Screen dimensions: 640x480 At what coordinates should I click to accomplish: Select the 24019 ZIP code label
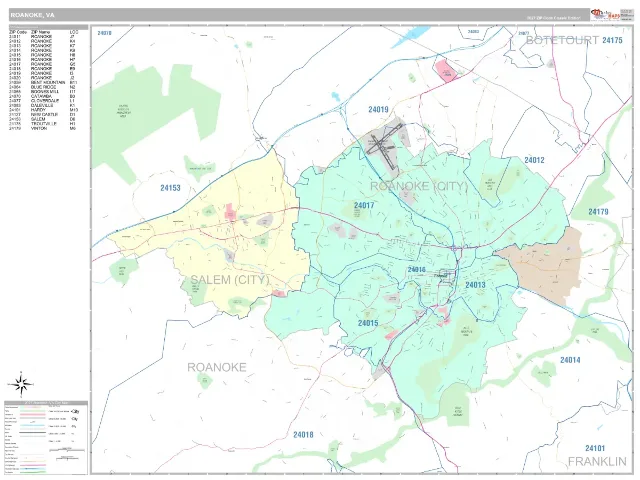378,109
